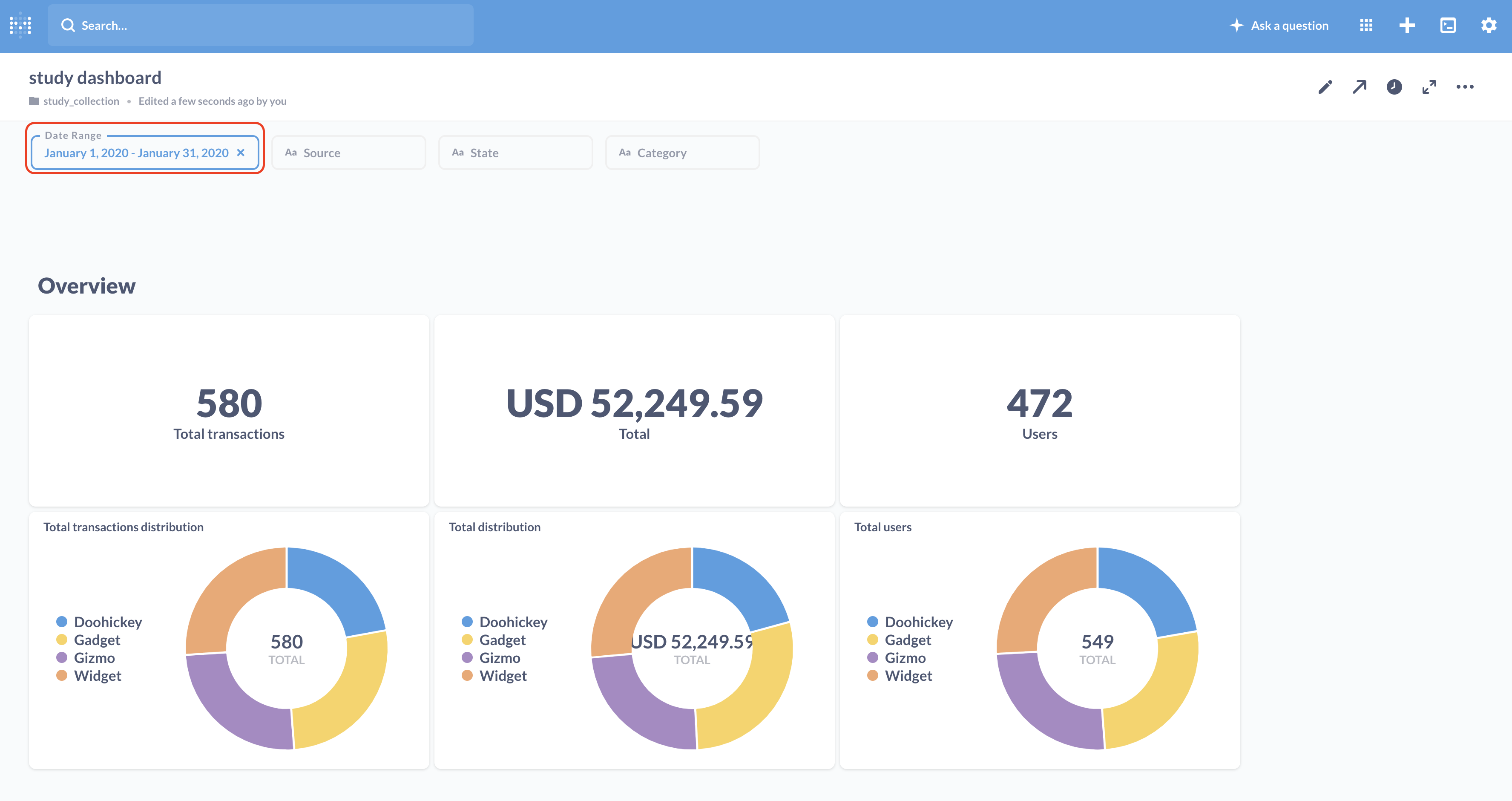Image resolution: width=1512 pixels, height=801 pixels.
Task: Select Gizmo in Total distribution legend
Action: [x=491, y=658]
